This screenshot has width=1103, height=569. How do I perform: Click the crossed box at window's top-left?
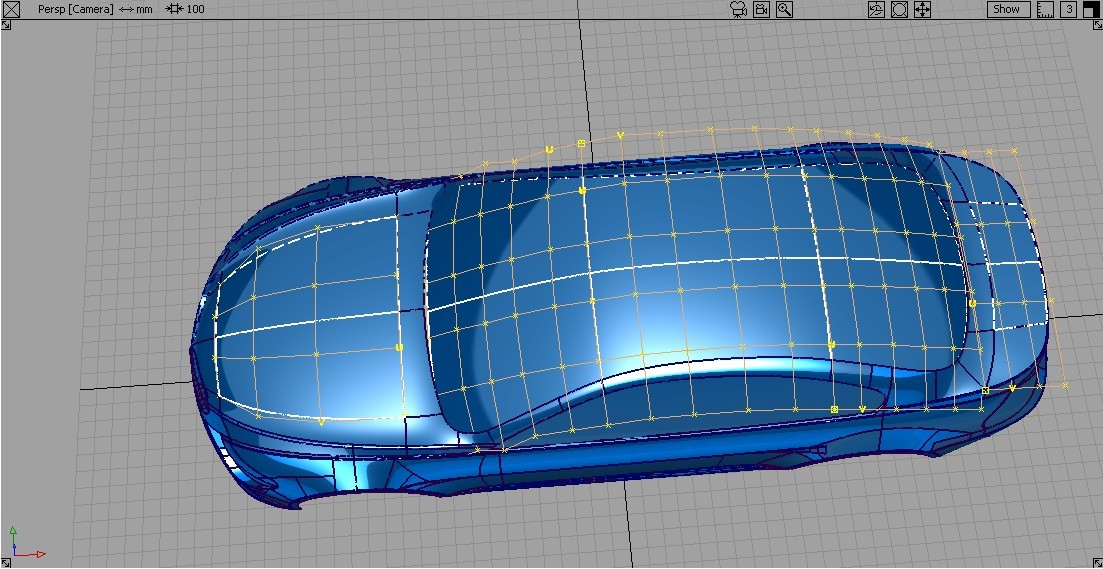[12, 9]
